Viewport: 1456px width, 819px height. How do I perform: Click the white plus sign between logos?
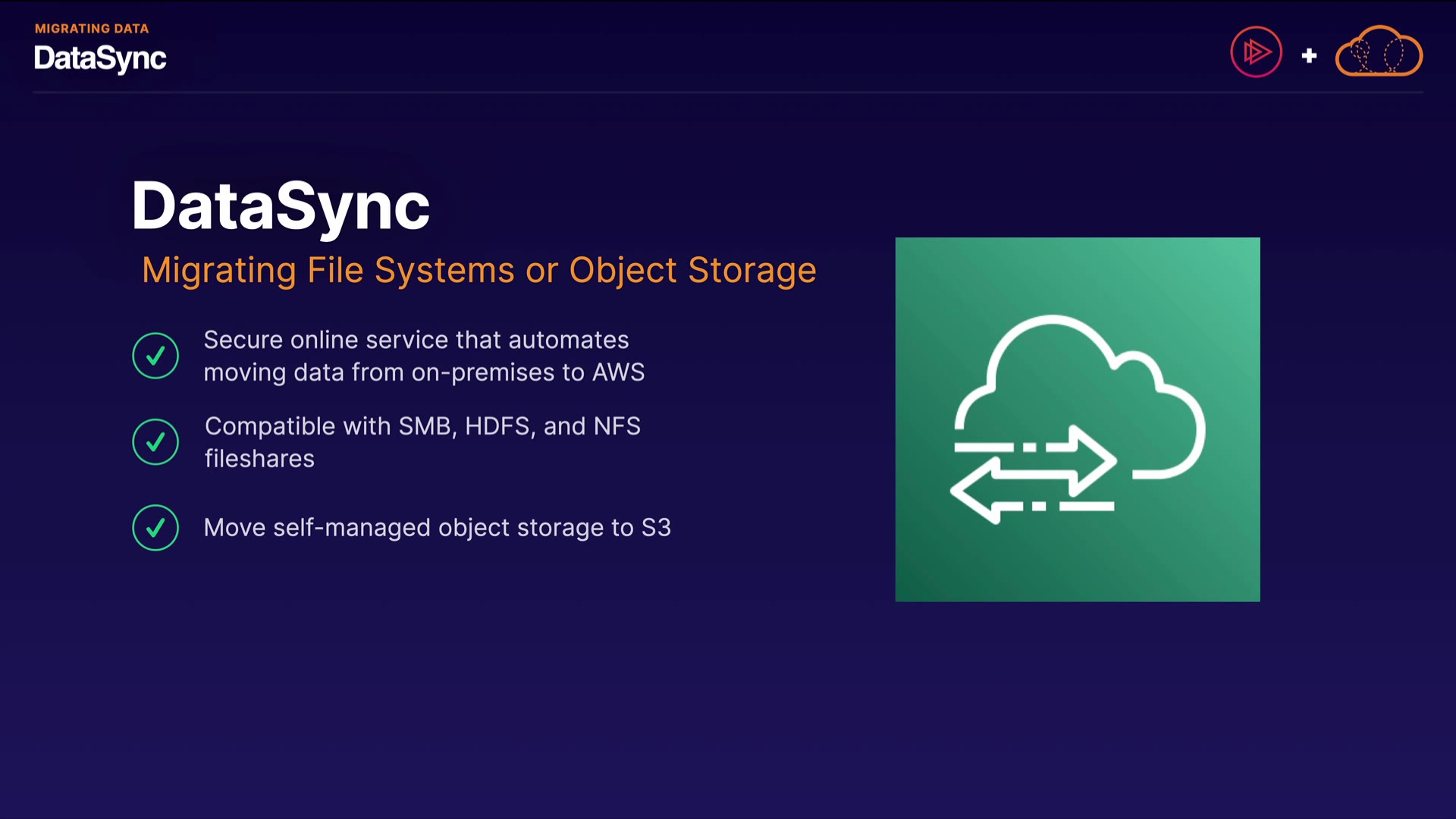[1309, 55]
